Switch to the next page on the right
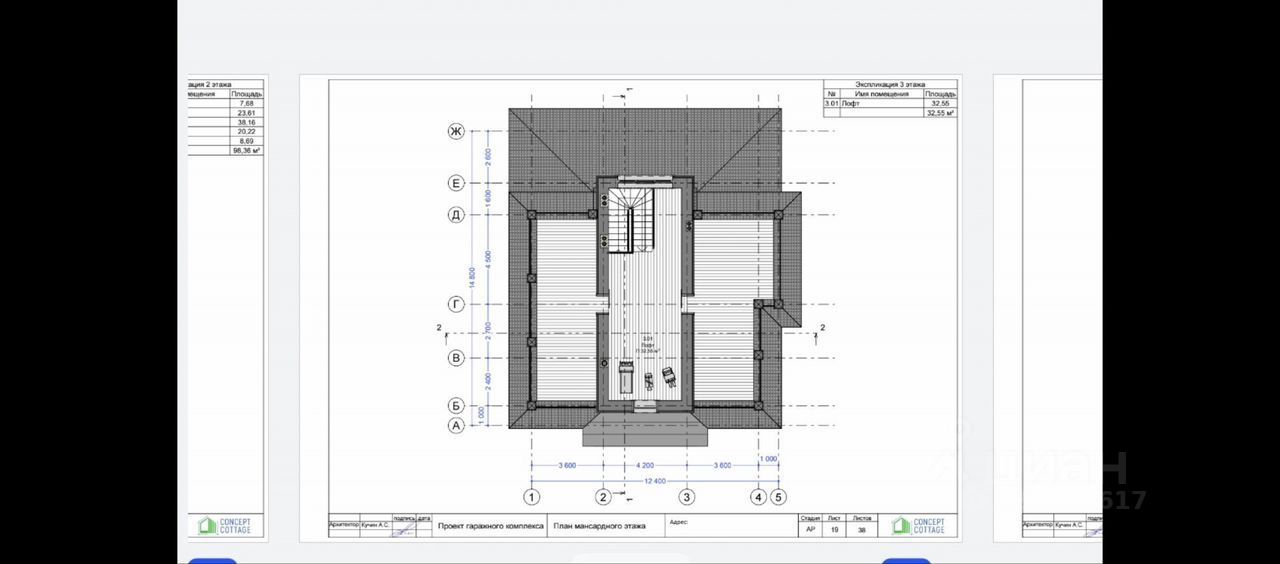This screenshot has width=1280, height=564. (x=1048, y=308)
